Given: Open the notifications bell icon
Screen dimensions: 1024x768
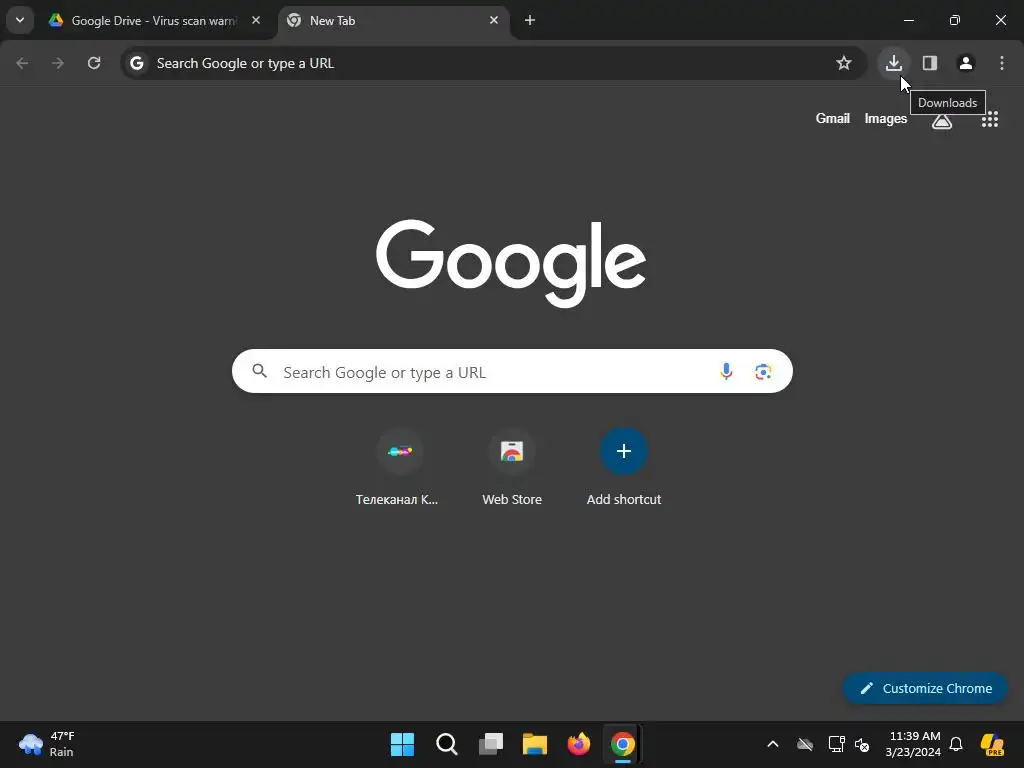Looking at the screenshot, I should click(x=956, y=744).
